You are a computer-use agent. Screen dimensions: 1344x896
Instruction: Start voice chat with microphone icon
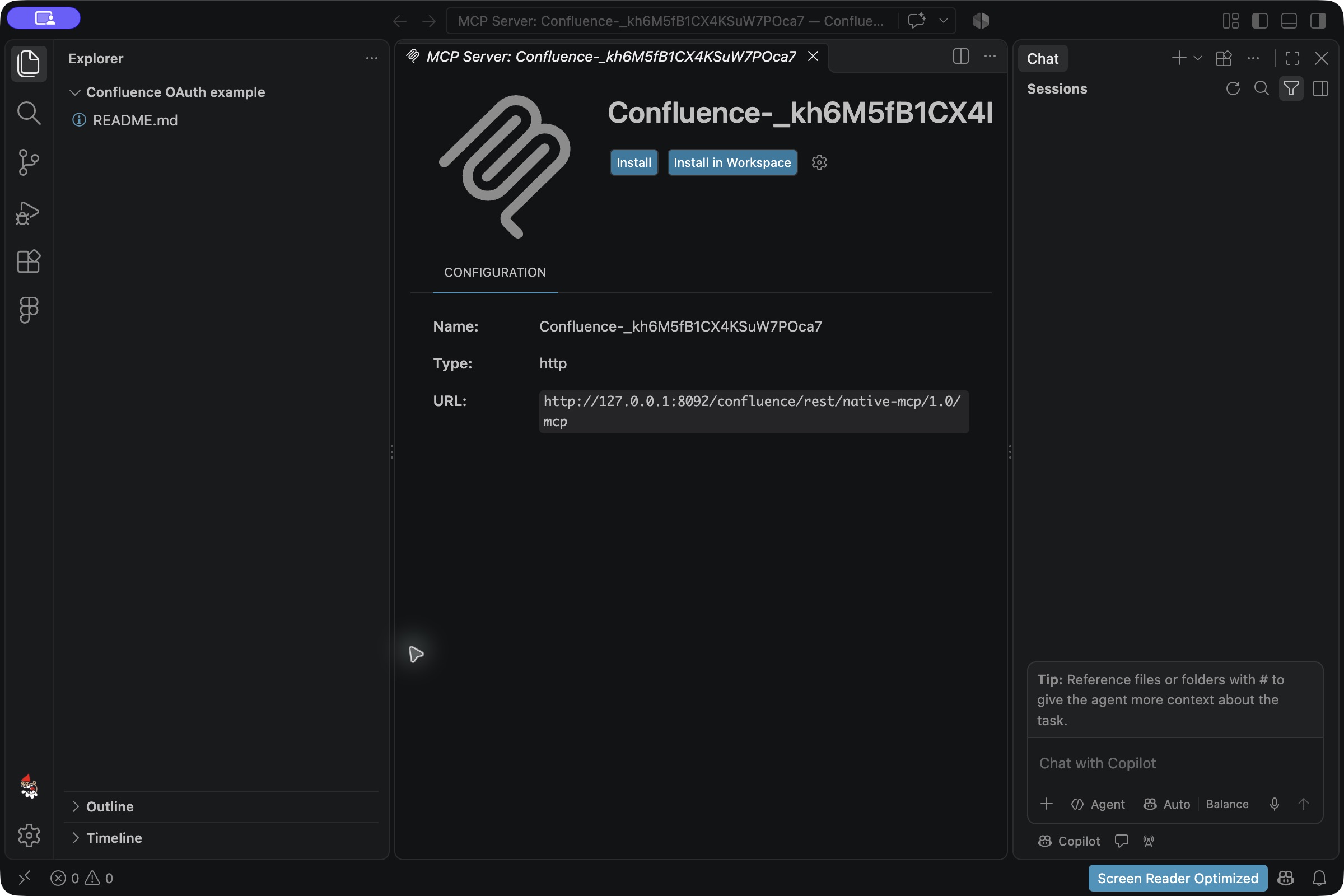point(1275,804)
